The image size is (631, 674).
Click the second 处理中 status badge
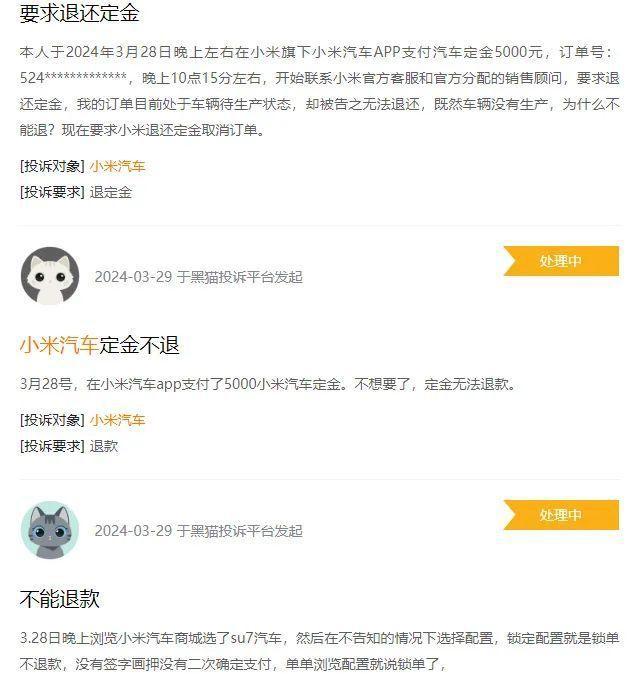[x=561, y=515]
